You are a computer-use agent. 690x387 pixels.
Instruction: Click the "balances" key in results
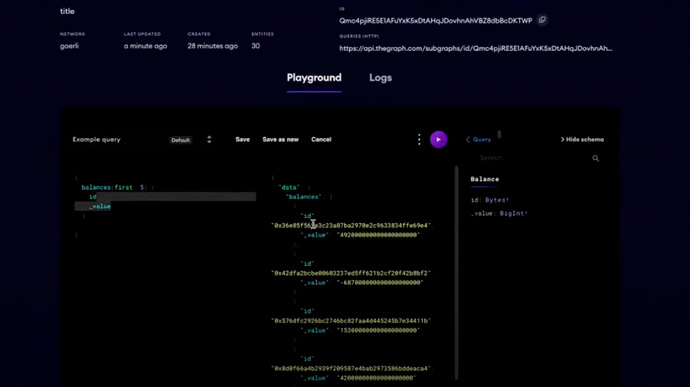[303, 197]
